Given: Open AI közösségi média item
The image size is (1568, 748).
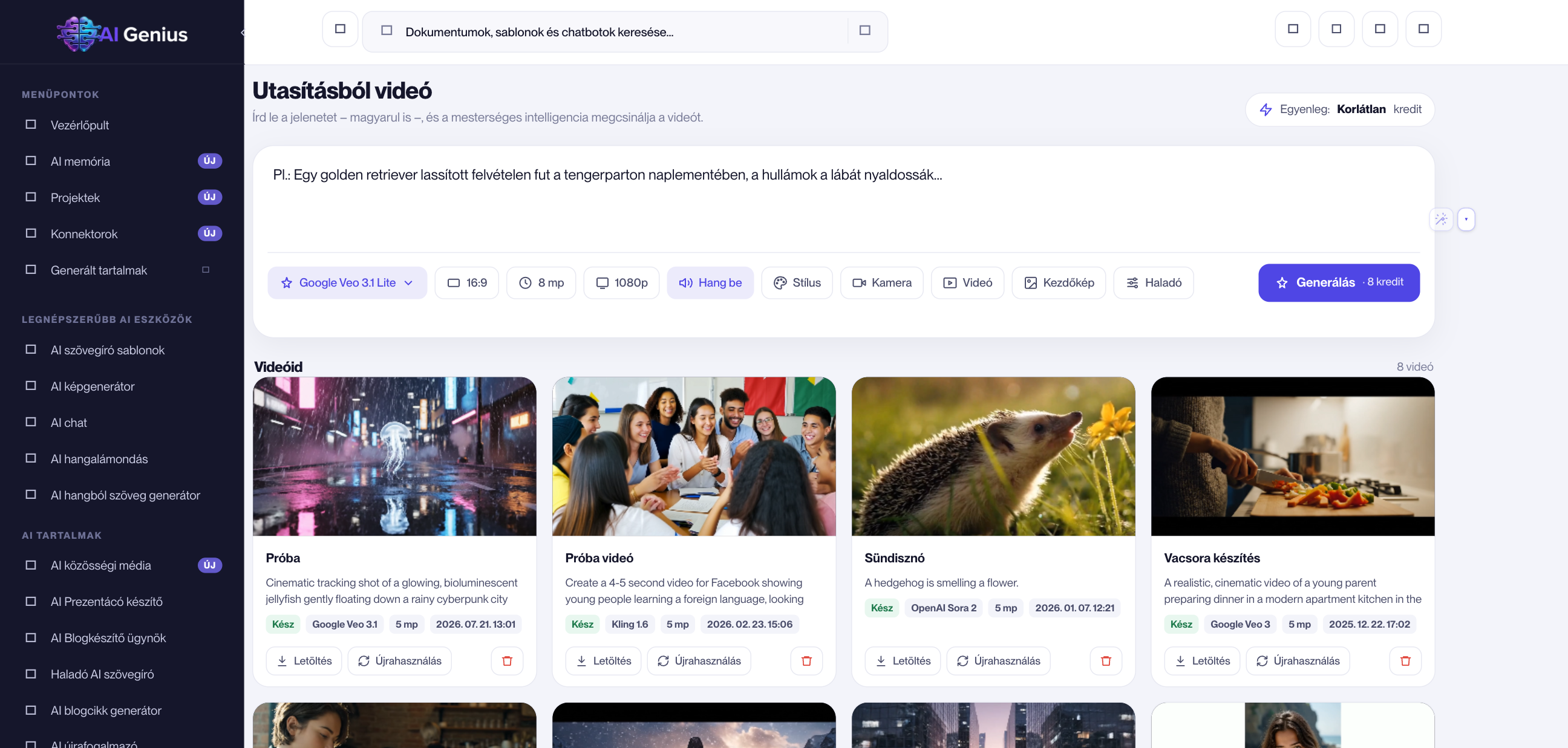Looking at the screenshot, I should tap(122, 565).
